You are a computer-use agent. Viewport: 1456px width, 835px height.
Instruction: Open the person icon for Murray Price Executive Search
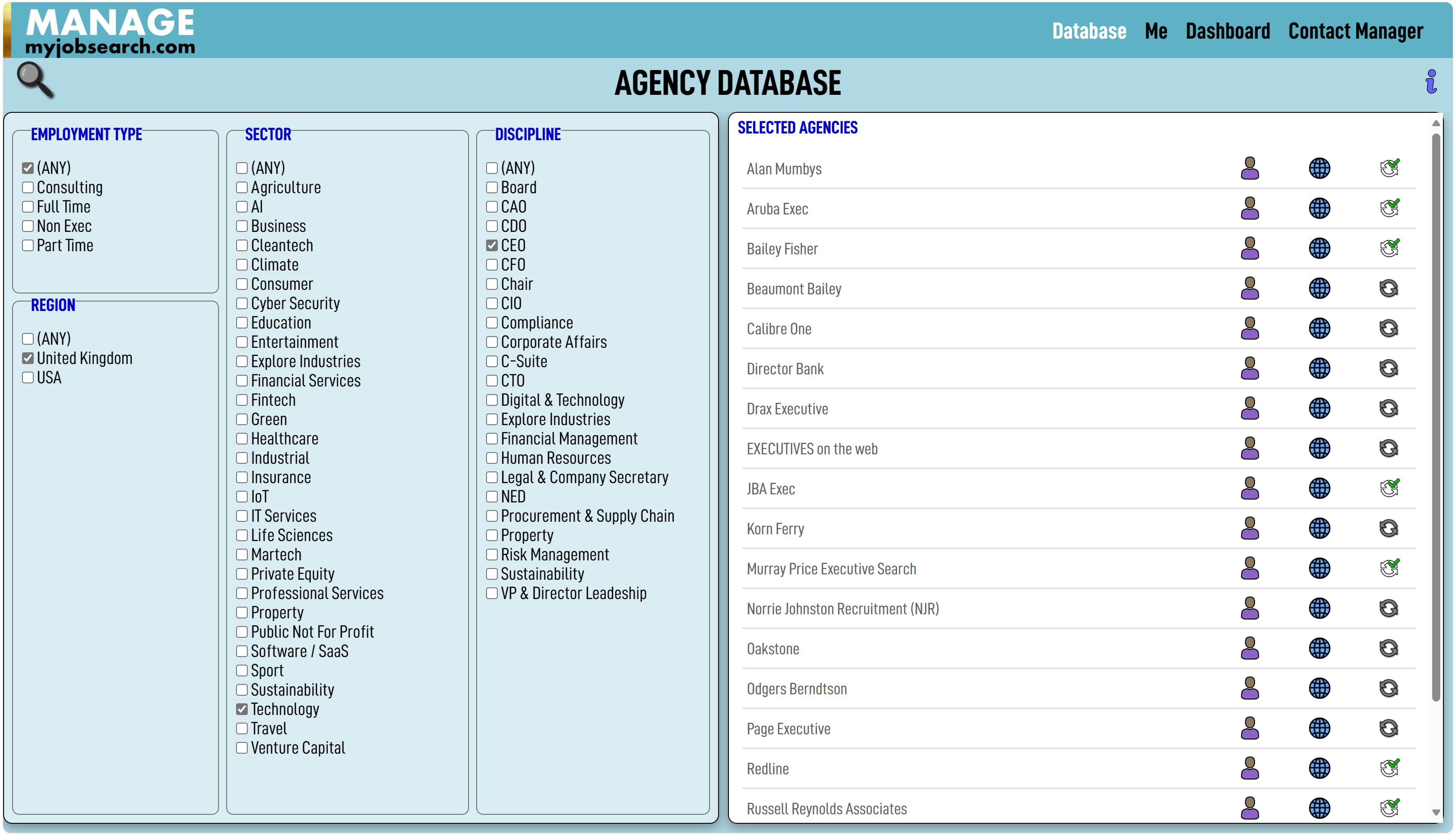(1250, 569)
